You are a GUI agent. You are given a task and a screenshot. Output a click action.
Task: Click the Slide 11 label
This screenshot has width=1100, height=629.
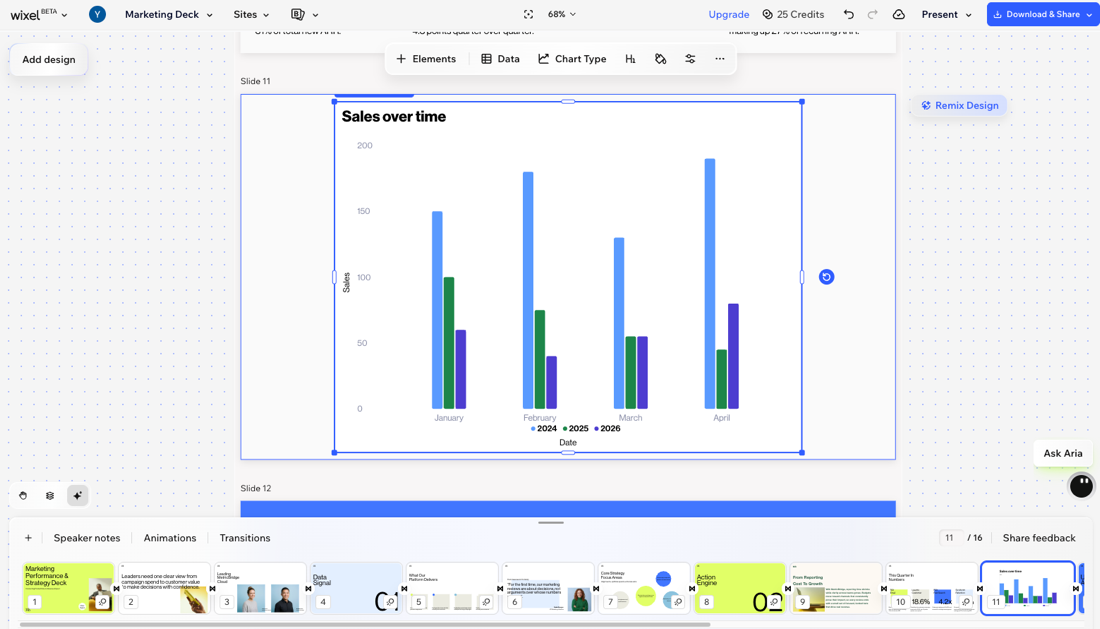[255, 81]
